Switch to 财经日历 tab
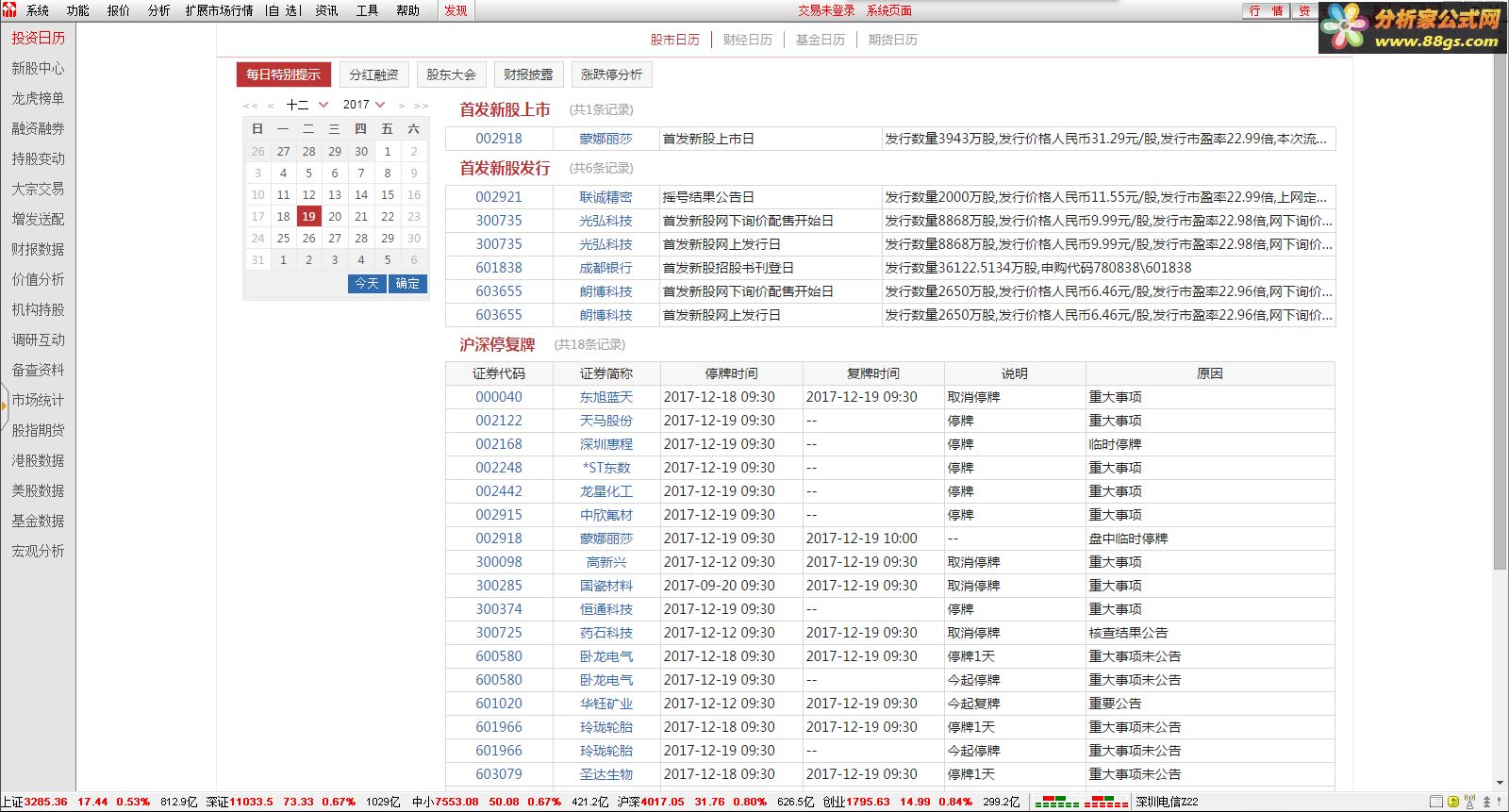Viewport: 1509px width, 812px height. (x=748, y=40)
